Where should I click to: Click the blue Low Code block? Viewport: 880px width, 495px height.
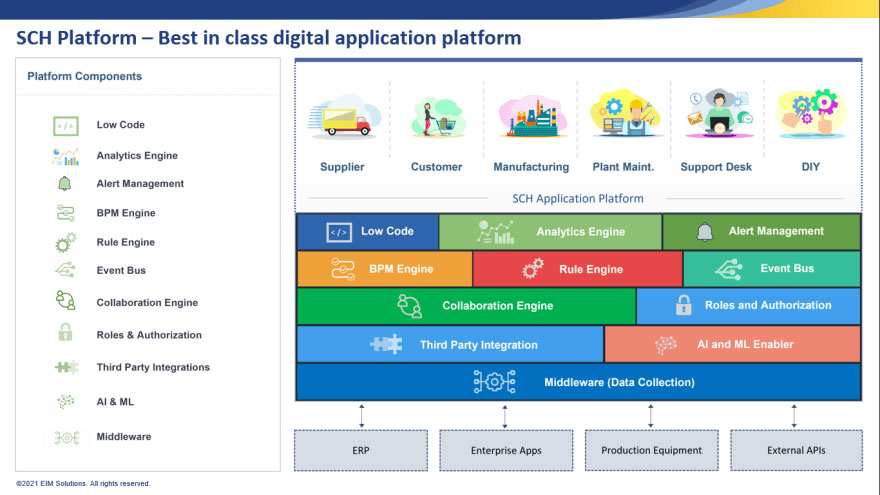click(368, 232)
